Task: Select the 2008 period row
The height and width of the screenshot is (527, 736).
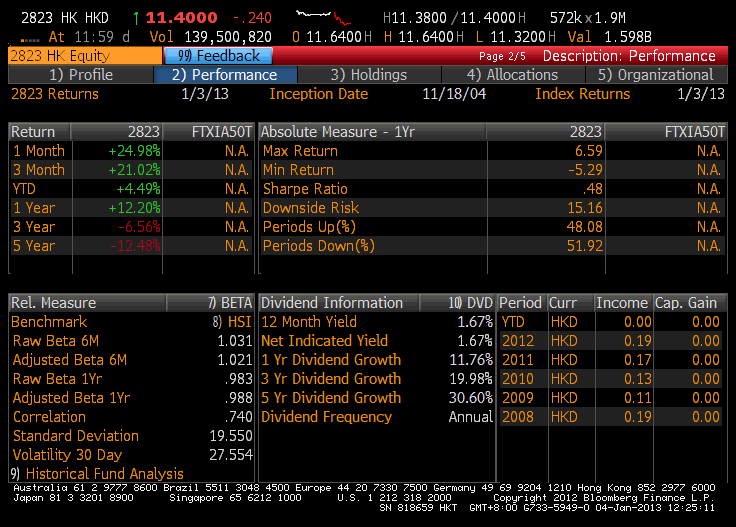Action: tap(610, 417)
